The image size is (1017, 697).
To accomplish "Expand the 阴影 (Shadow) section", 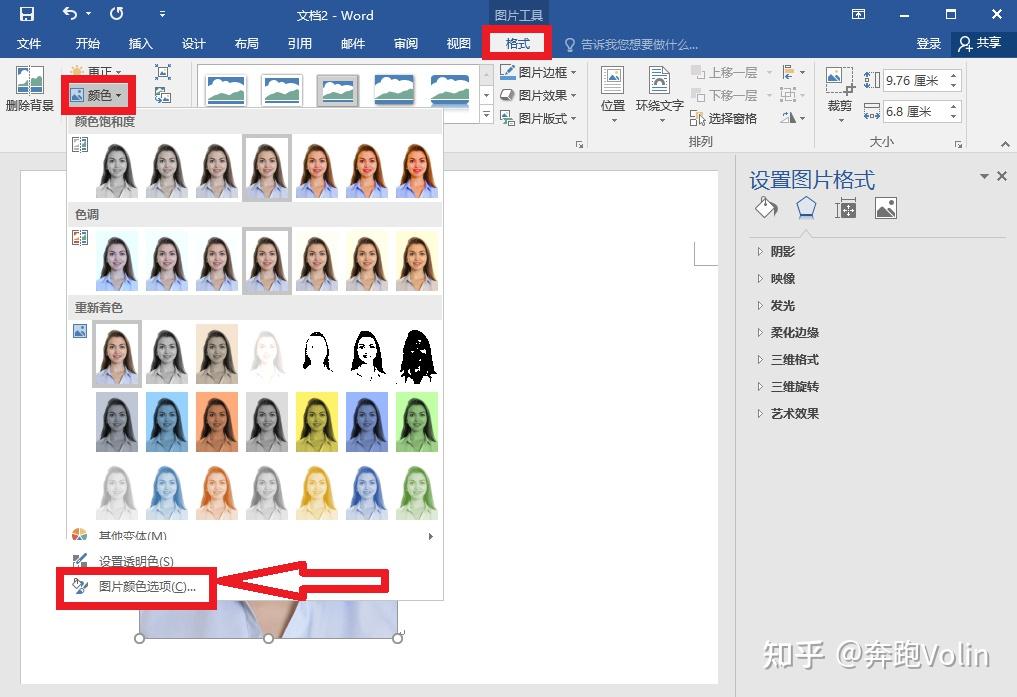I will click(781, 251).
